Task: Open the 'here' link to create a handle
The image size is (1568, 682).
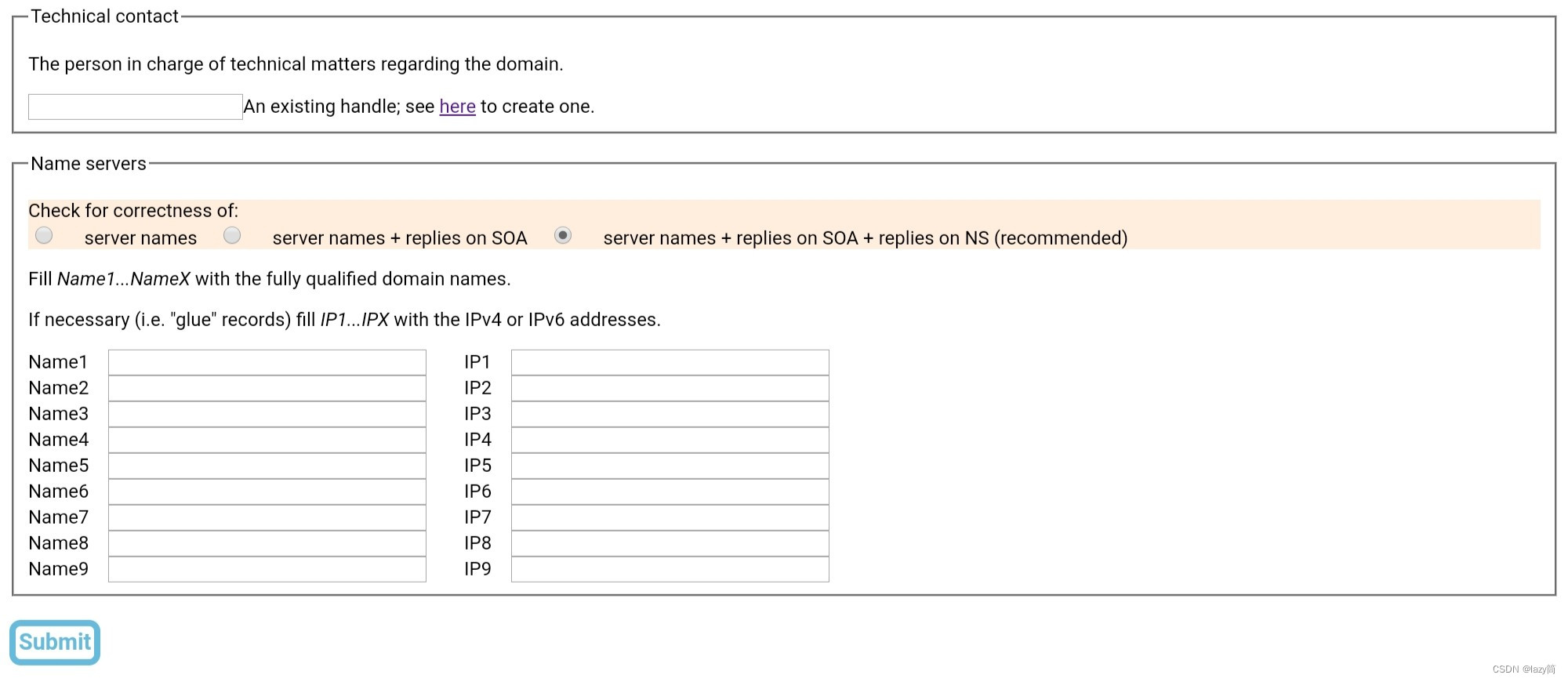Action: pos(457,107)
